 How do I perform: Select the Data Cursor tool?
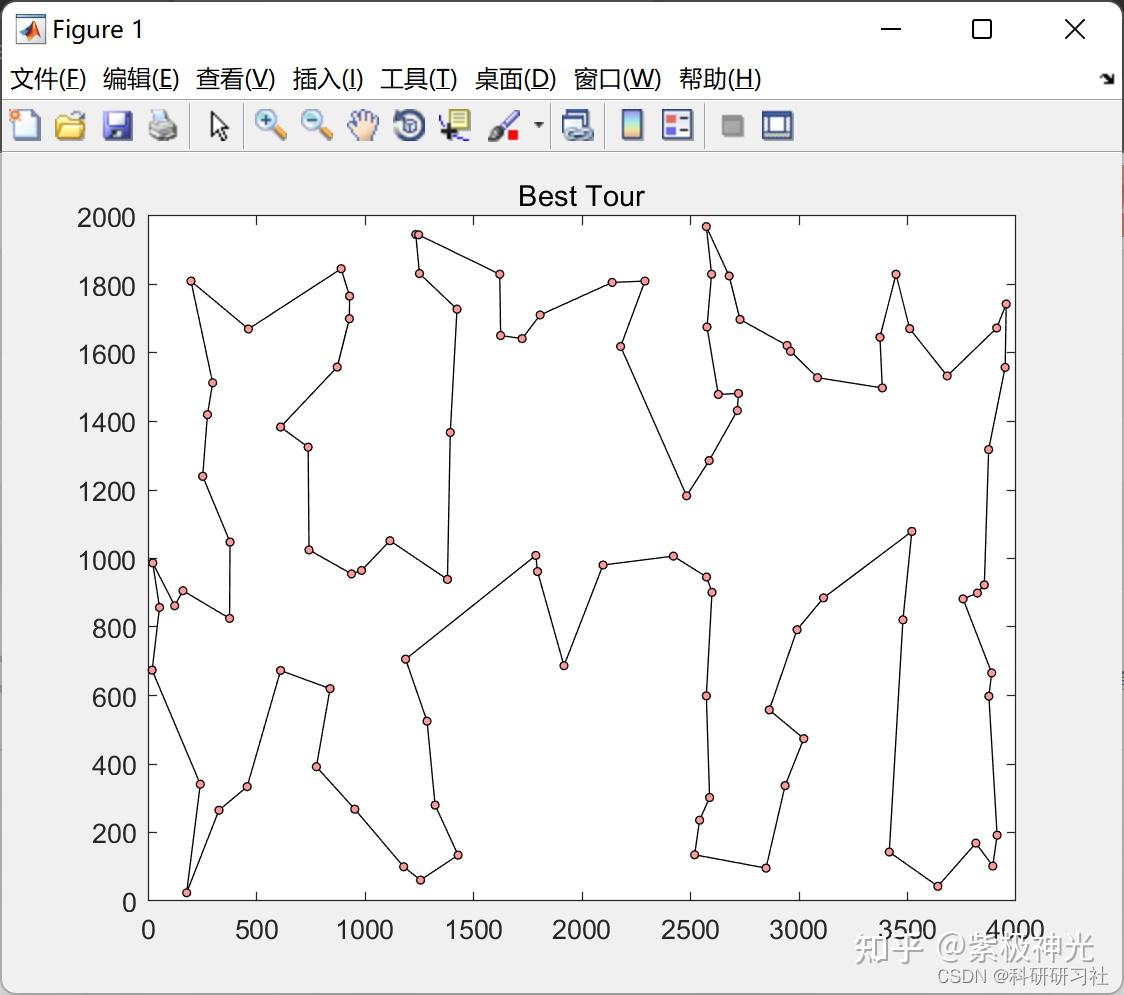(455, 125)
